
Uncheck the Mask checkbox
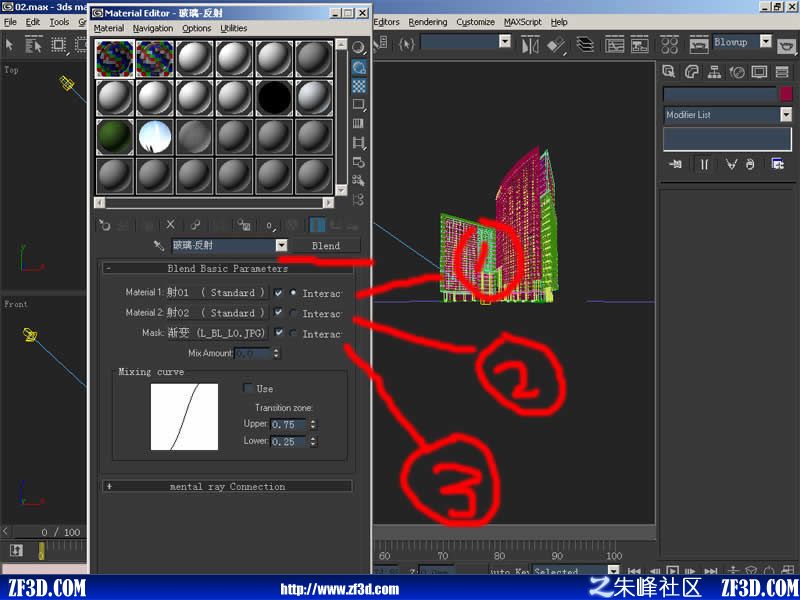tap(278, 333)
